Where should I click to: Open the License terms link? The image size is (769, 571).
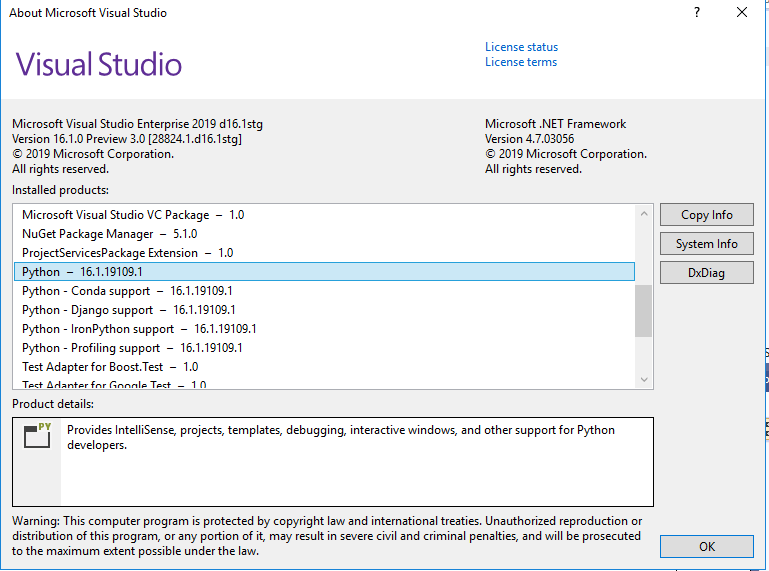coord(521,62)
